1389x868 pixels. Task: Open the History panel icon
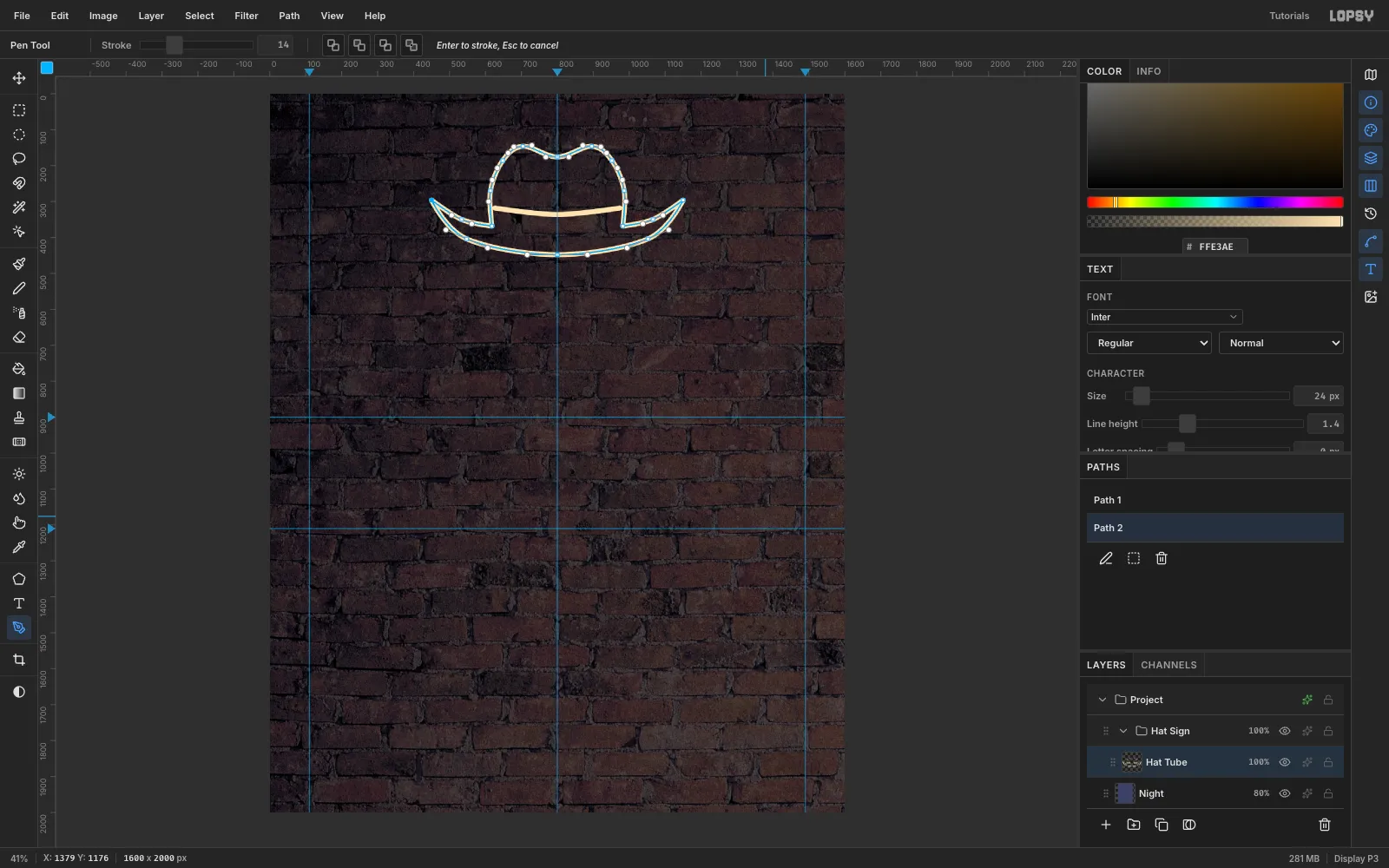tap(1371, 214)
